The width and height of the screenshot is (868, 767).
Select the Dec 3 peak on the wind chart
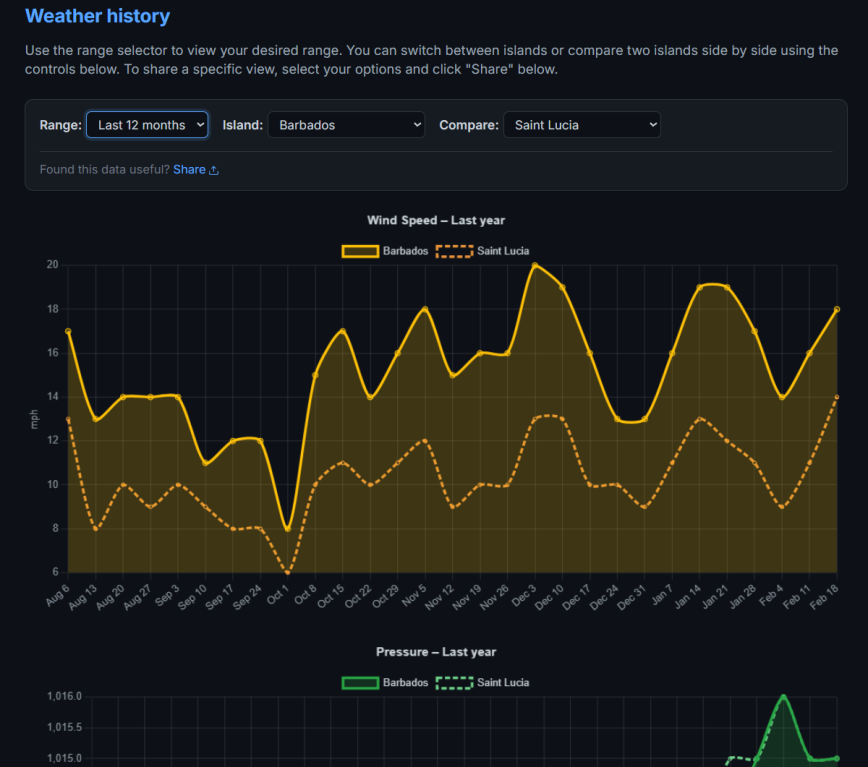tap(535, 265)
